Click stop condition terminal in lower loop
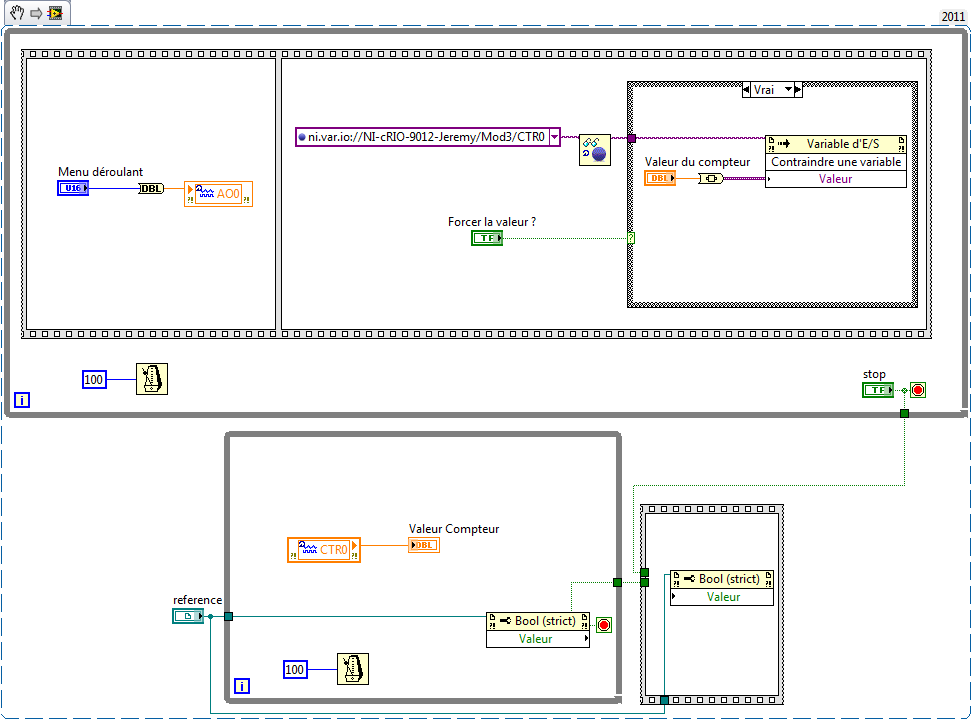This screenshot has width=972, height=720. coord(604,624)
